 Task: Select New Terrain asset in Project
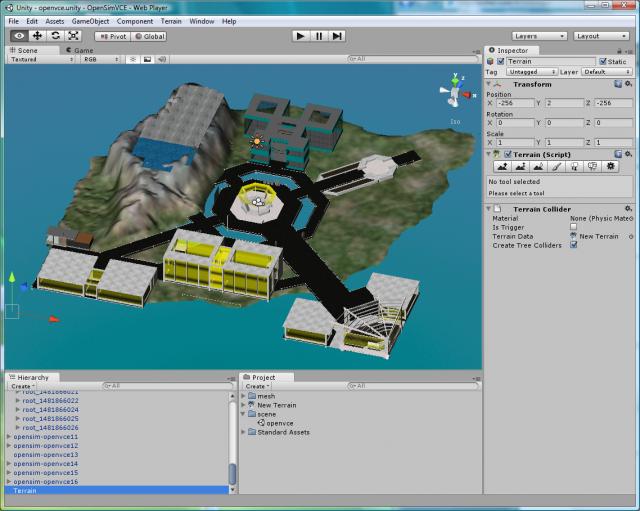[x=276, y=405]
